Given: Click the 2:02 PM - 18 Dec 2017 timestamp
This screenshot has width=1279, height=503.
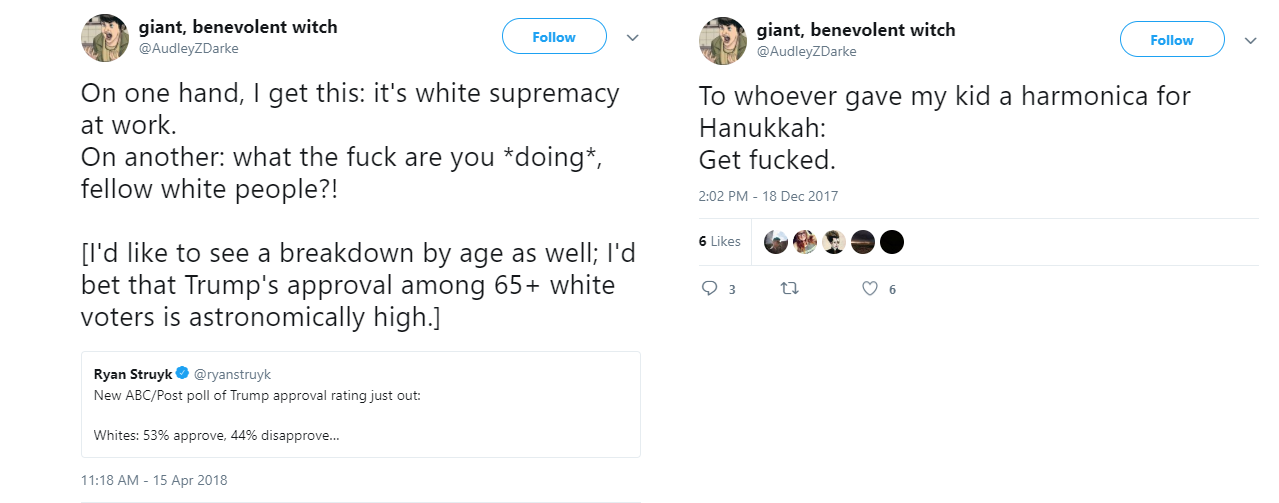Looking at the screenshot, I should coord(768,196).
